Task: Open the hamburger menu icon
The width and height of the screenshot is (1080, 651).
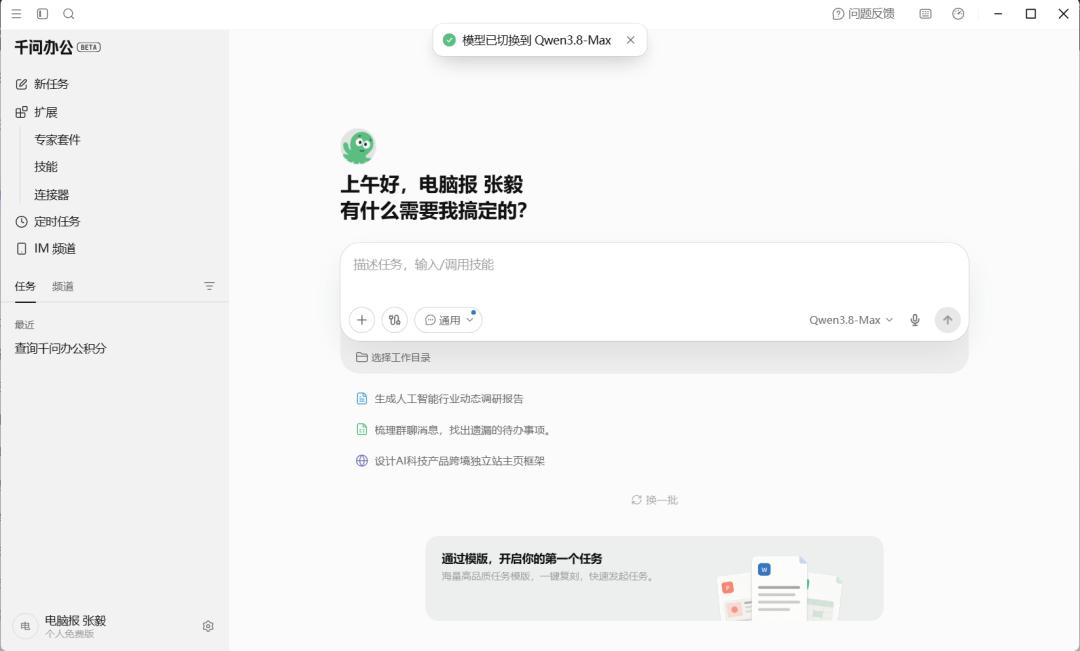Action: 17,14
